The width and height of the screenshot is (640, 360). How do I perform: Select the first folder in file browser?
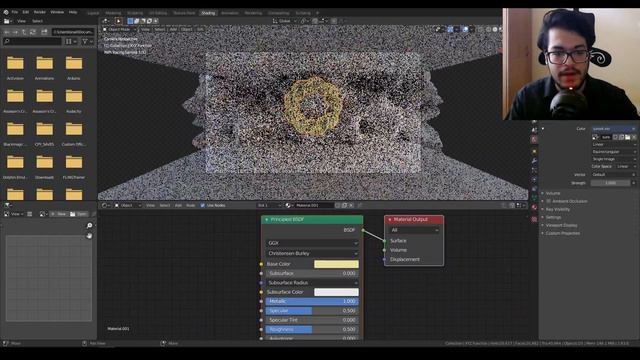[15, 64]
